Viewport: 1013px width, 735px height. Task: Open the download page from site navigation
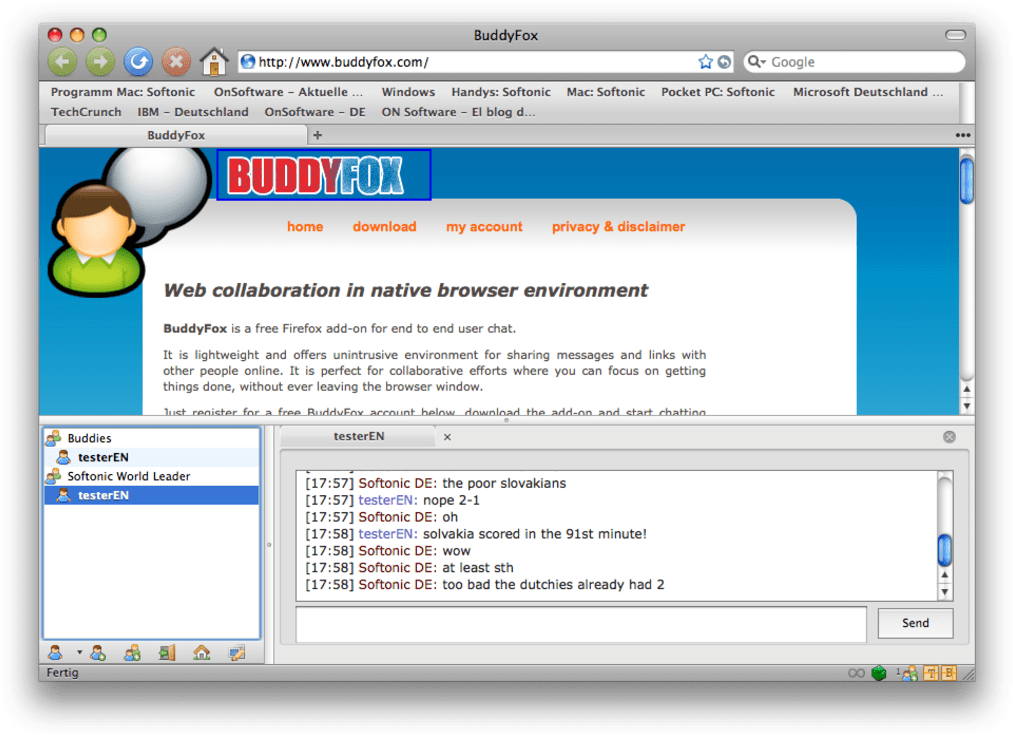coord(384,227)
